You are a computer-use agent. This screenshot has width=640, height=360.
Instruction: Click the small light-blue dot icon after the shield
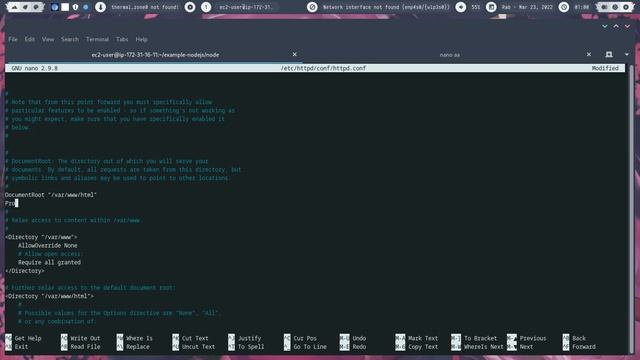(85, 7)
